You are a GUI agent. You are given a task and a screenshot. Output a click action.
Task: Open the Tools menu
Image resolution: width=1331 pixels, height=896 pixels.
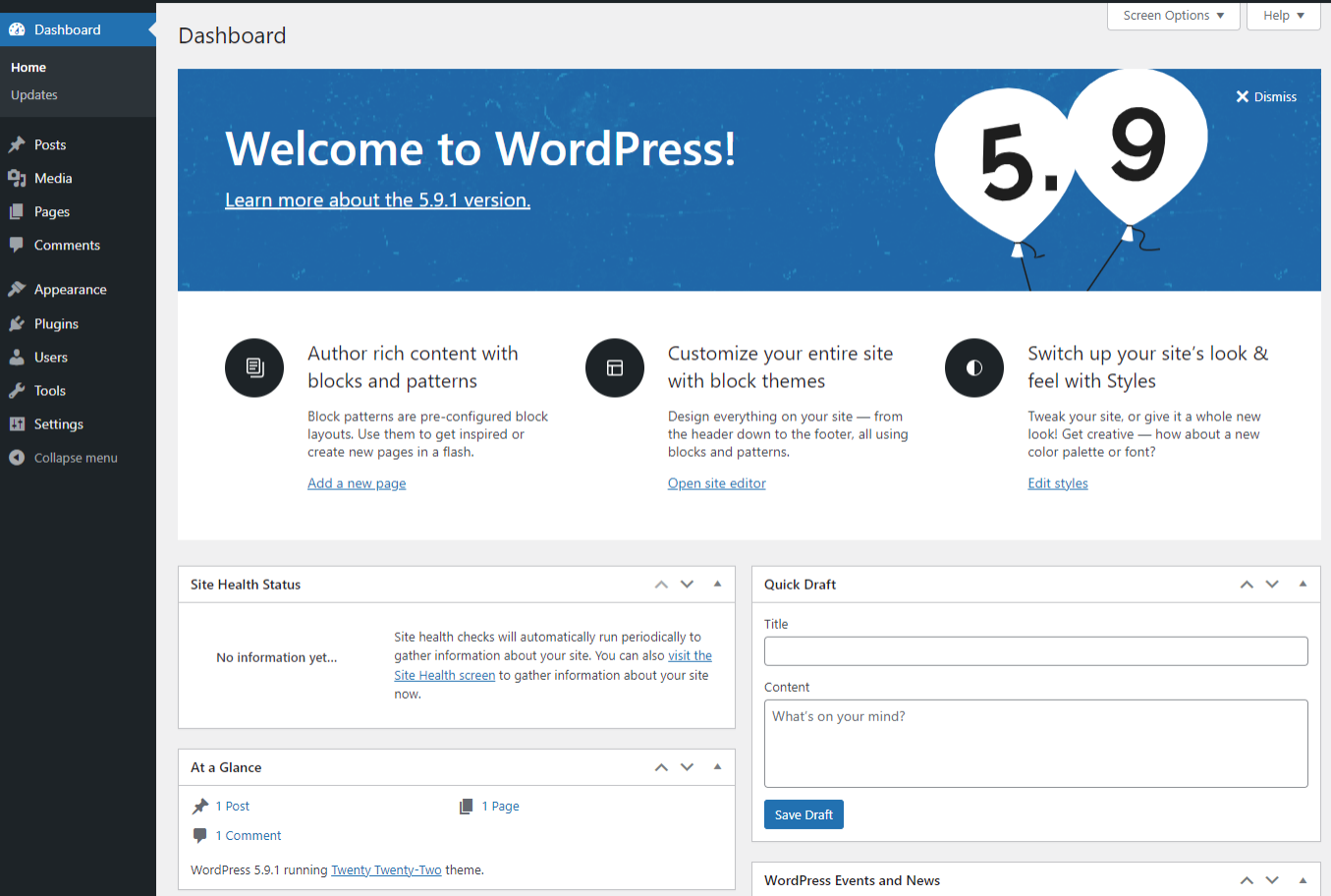(78, 390)
